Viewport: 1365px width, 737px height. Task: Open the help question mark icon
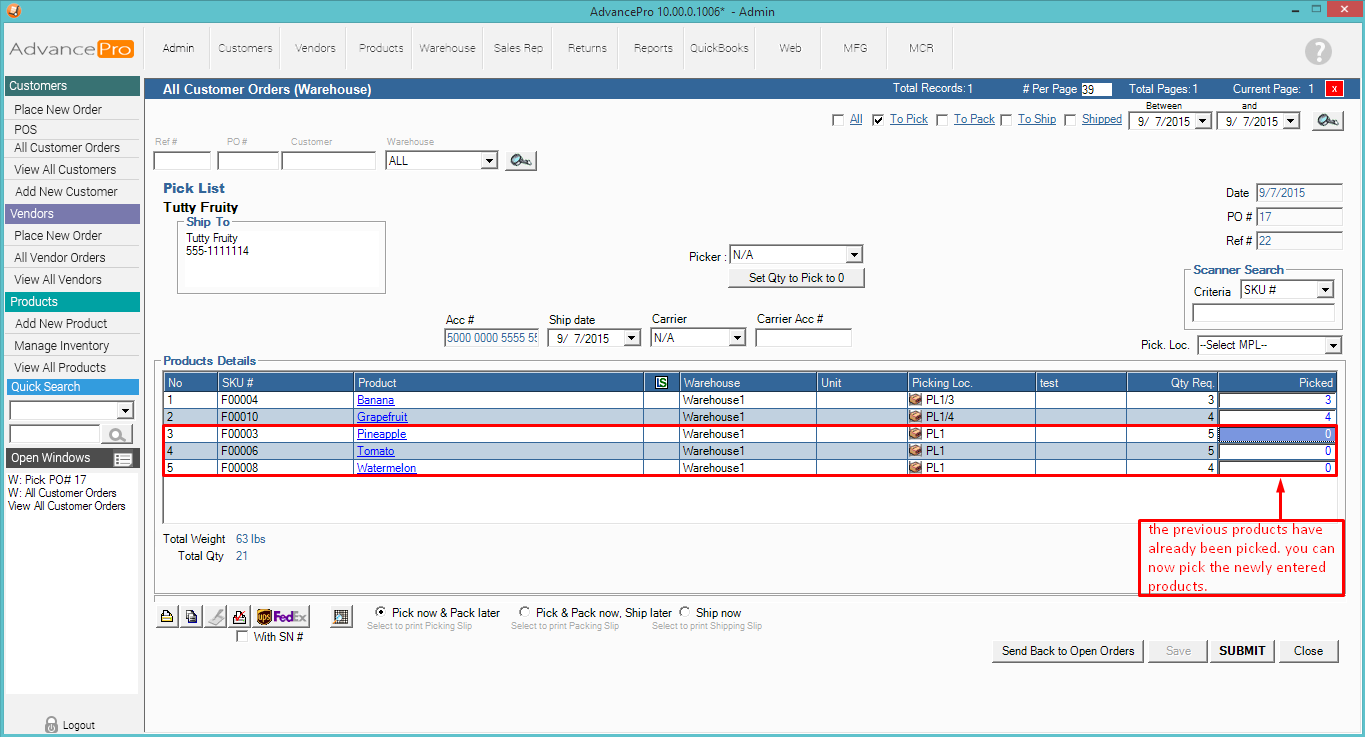(1318, 52)
